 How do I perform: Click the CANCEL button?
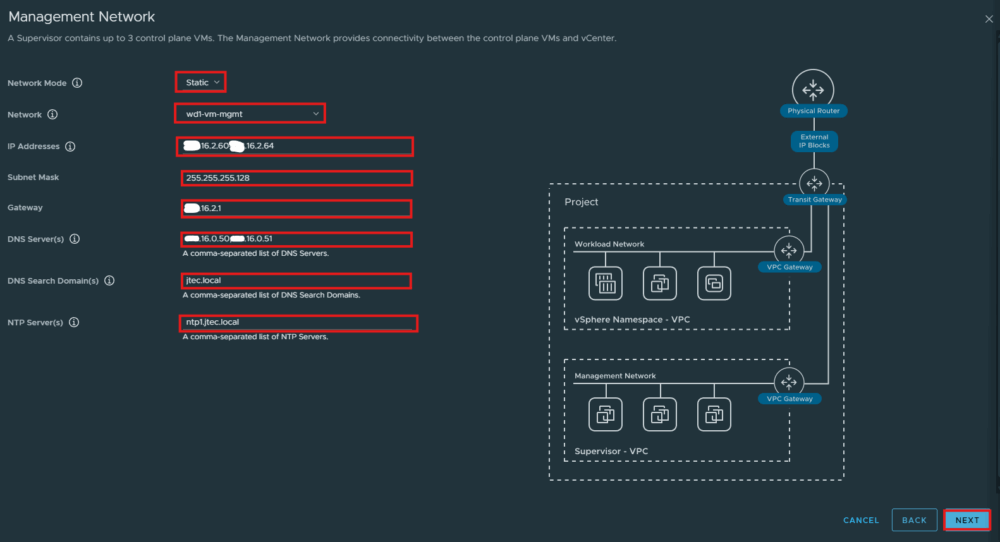pos(861,520)
